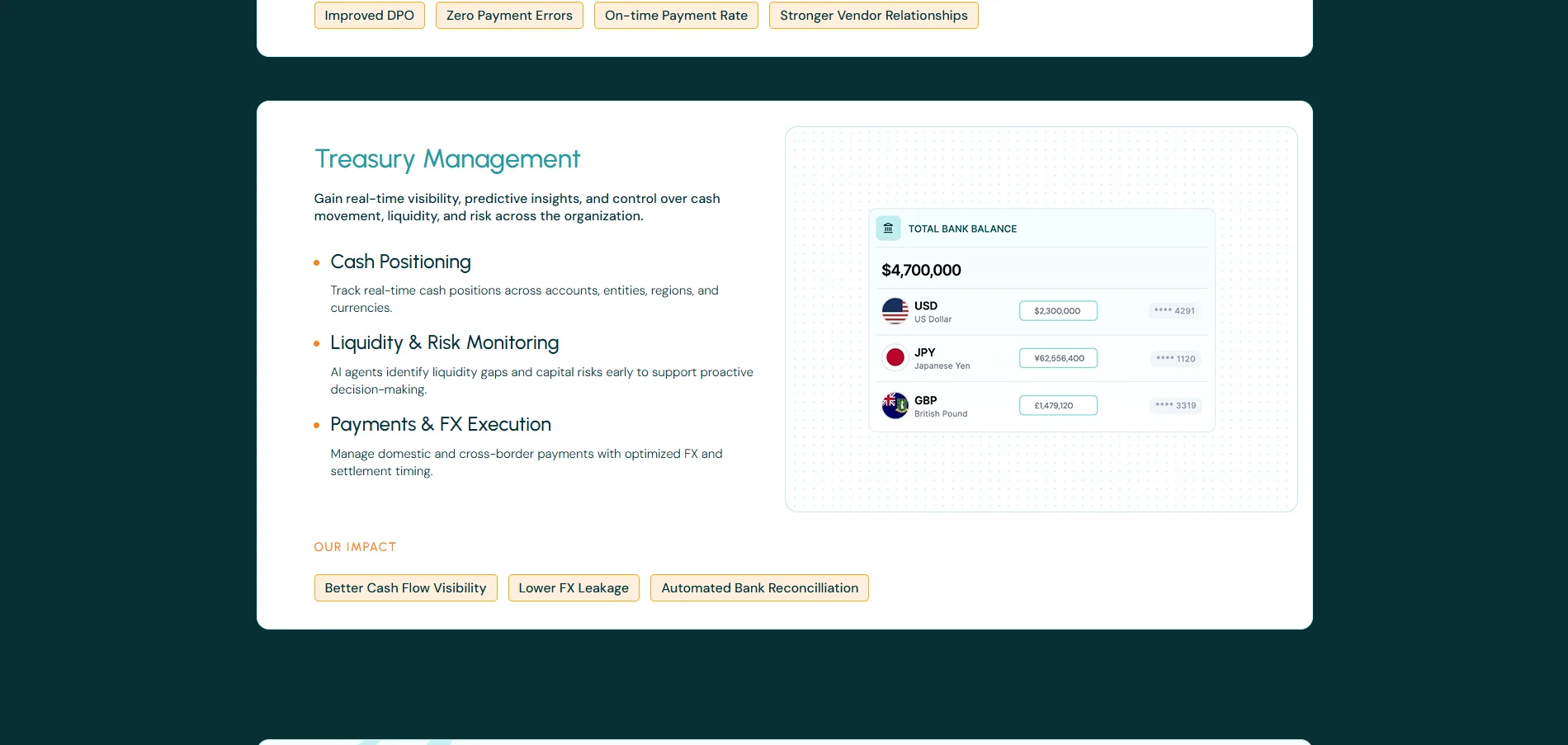Click the US Dollar text

tap(933, 319)
